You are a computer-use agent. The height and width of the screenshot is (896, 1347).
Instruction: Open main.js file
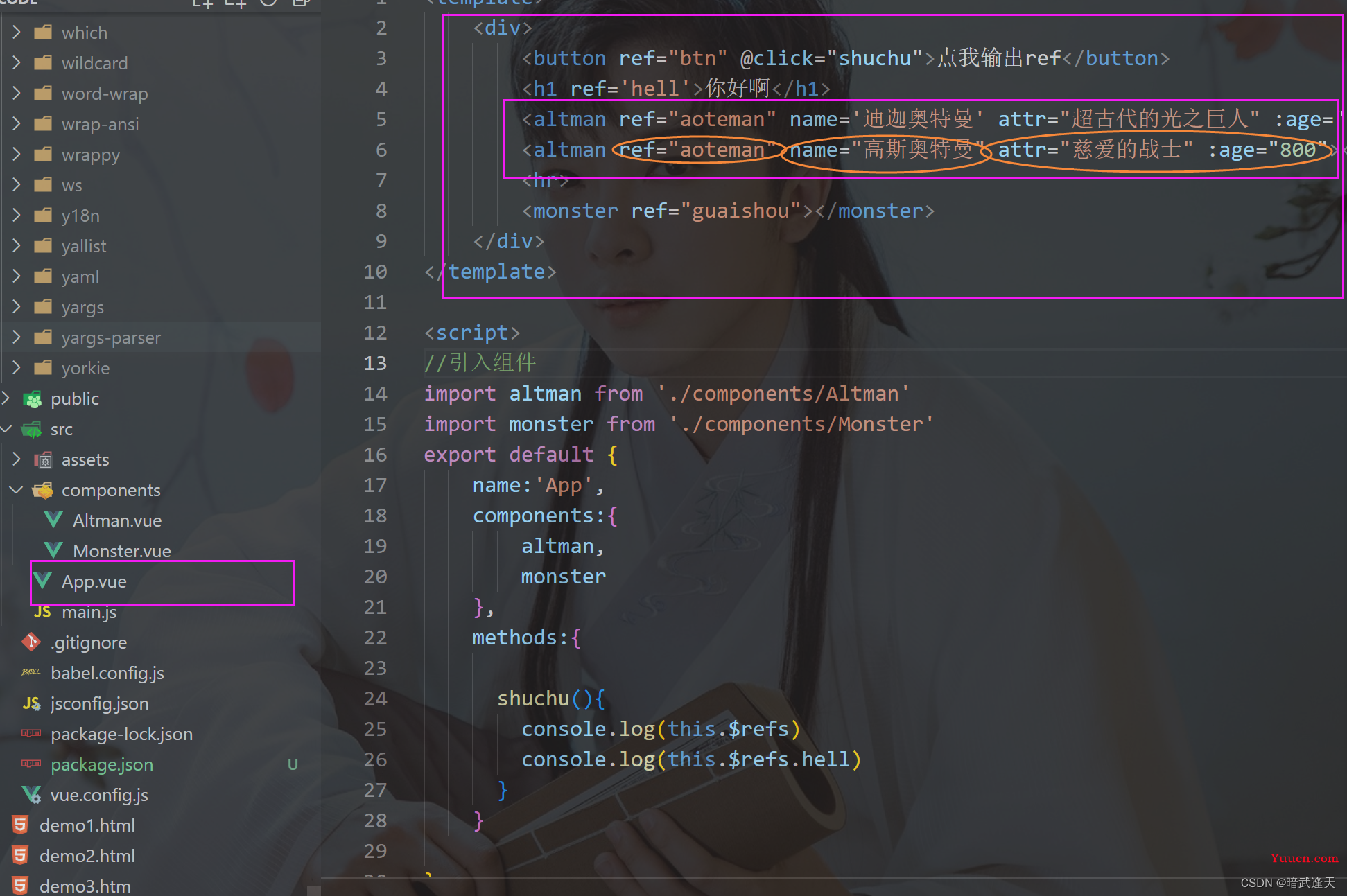(89, 612)
